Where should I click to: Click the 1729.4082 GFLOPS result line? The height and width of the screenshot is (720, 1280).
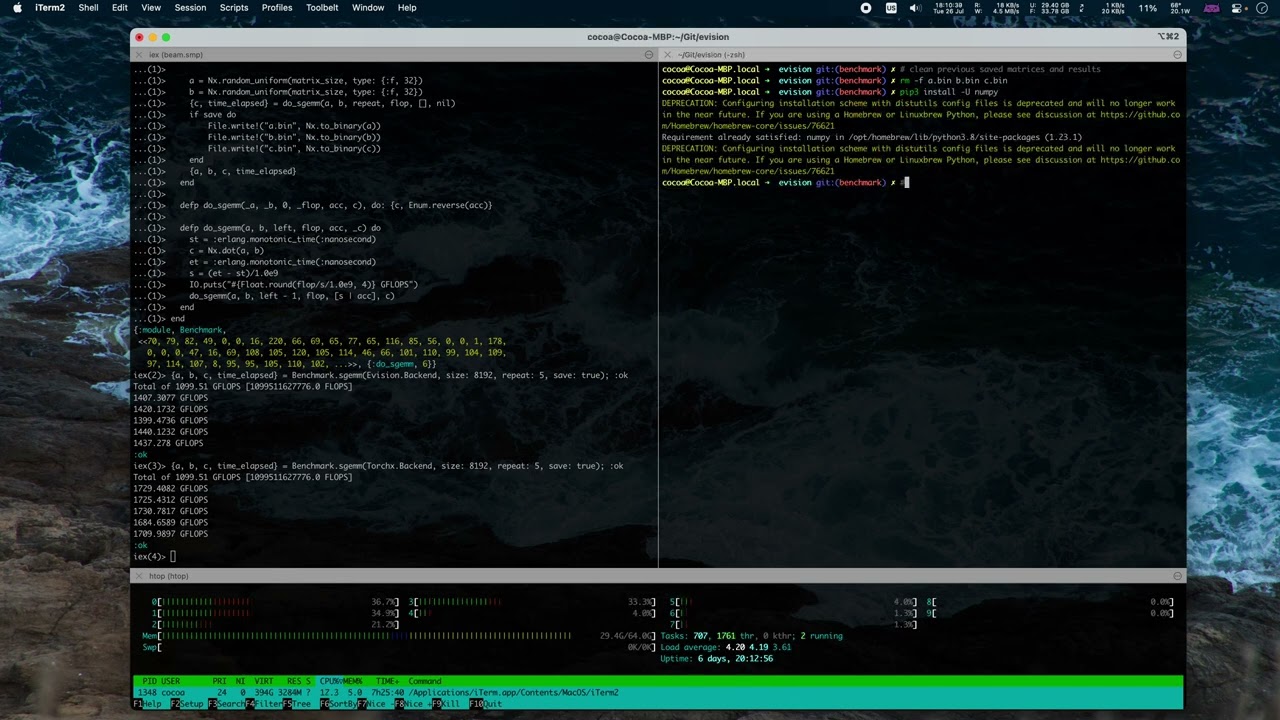tap(171, 488)
